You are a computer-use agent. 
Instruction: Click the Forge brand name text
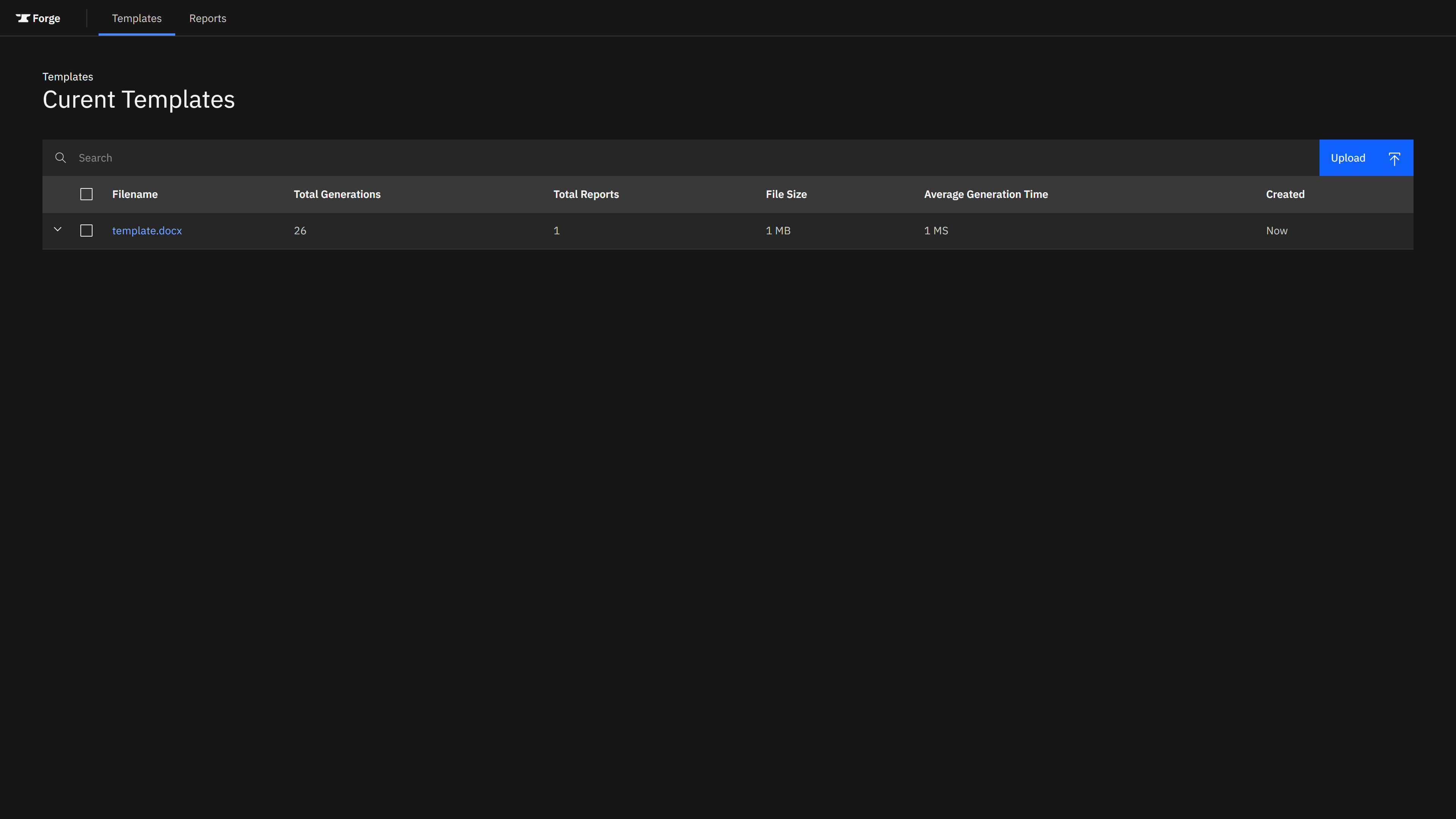(x=46, y=18)
